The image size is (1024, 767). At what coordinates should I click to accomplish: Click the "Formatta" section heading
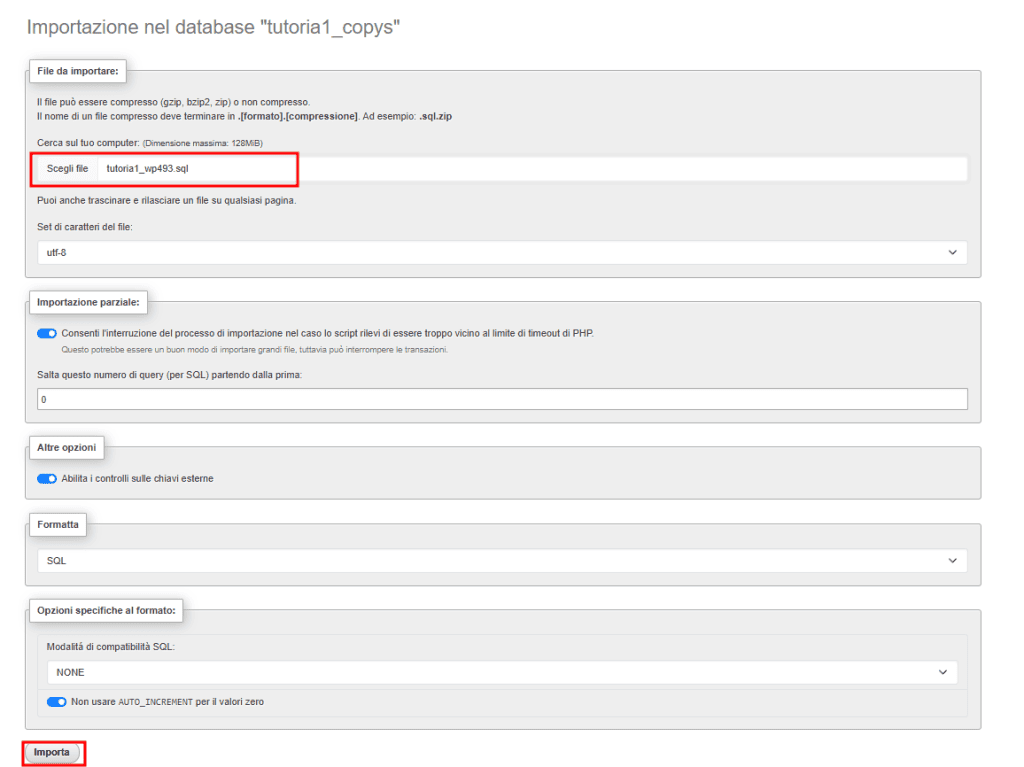[57, 524]
